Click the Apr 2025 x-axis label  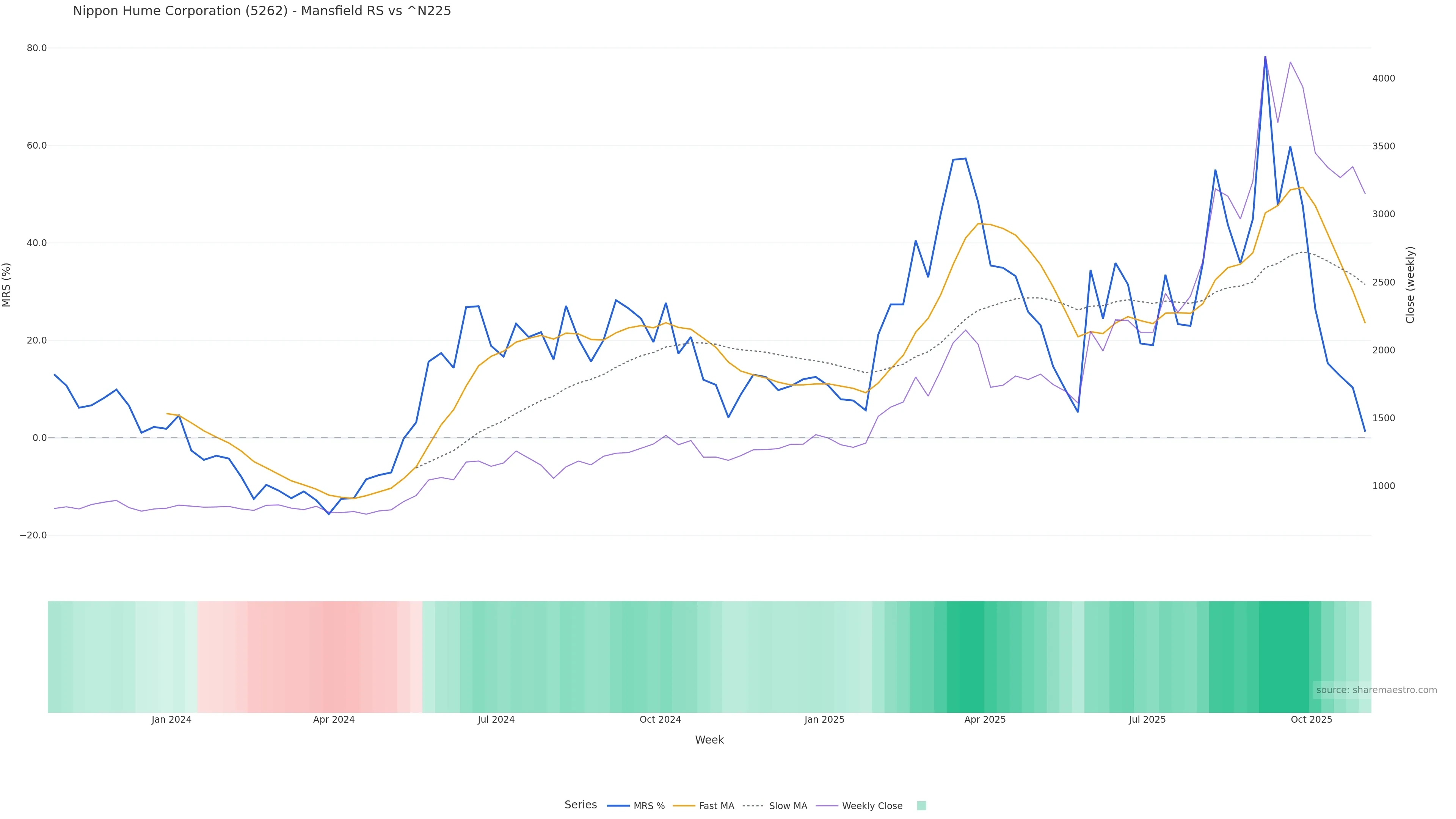(985, 720)
